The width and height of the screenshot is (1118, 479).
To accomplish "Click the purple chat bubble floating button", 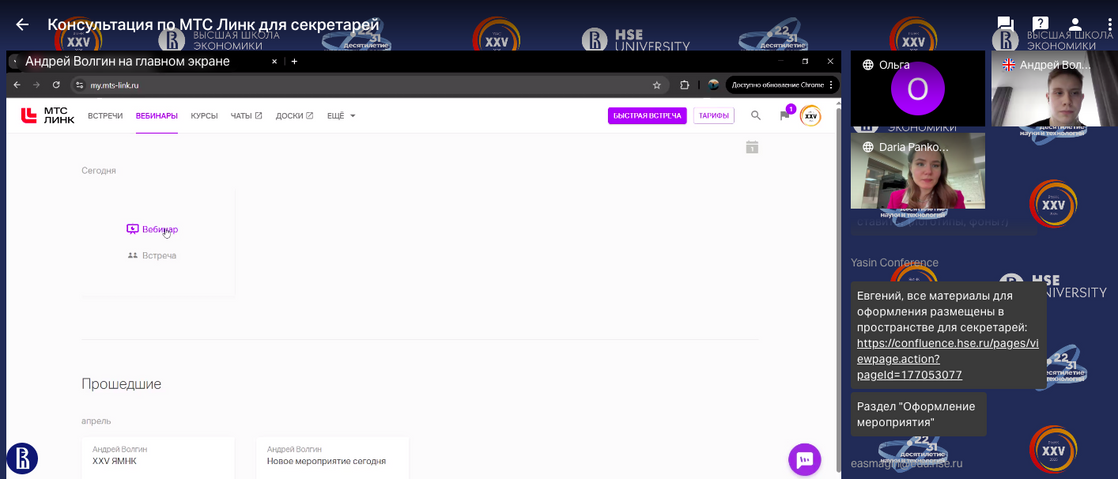I will pyautogui.click(x=804, y=460).
